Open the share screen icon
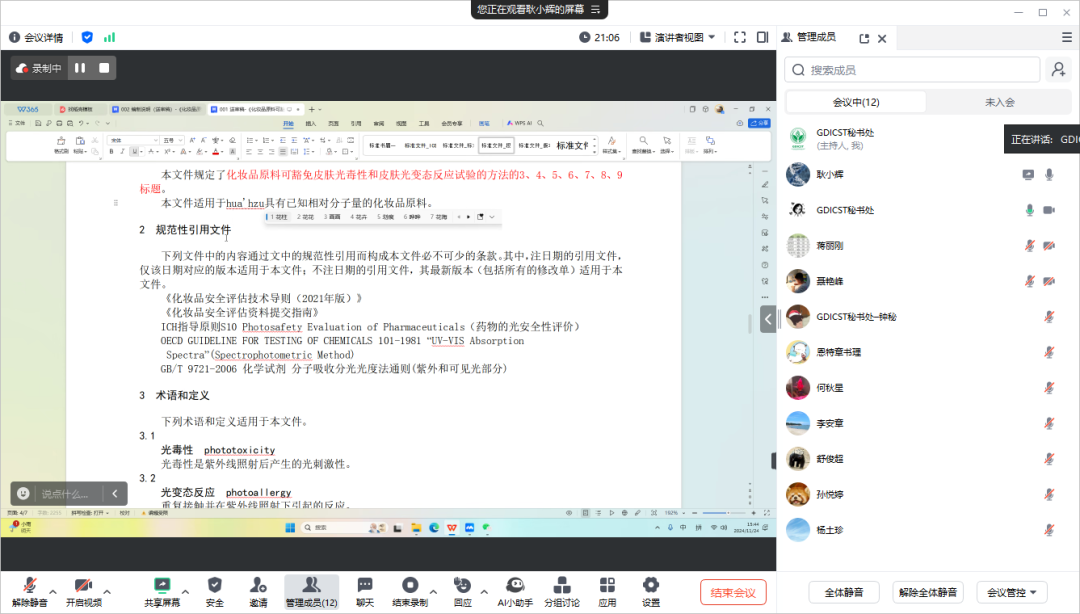 click(x=162, y=585)
